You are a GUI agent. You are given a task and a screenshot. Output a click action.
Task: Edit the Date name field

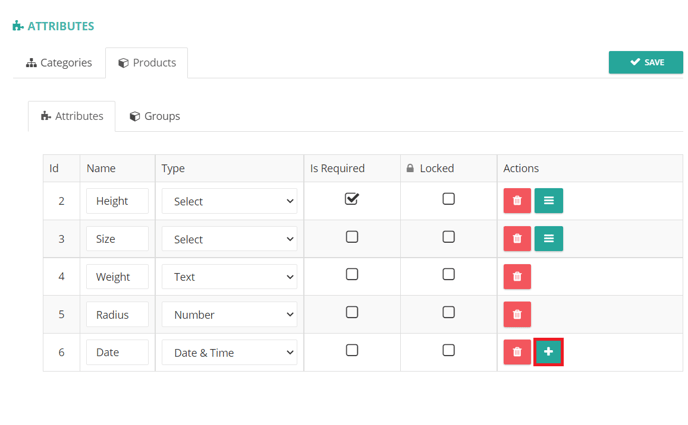click(117, 352)
